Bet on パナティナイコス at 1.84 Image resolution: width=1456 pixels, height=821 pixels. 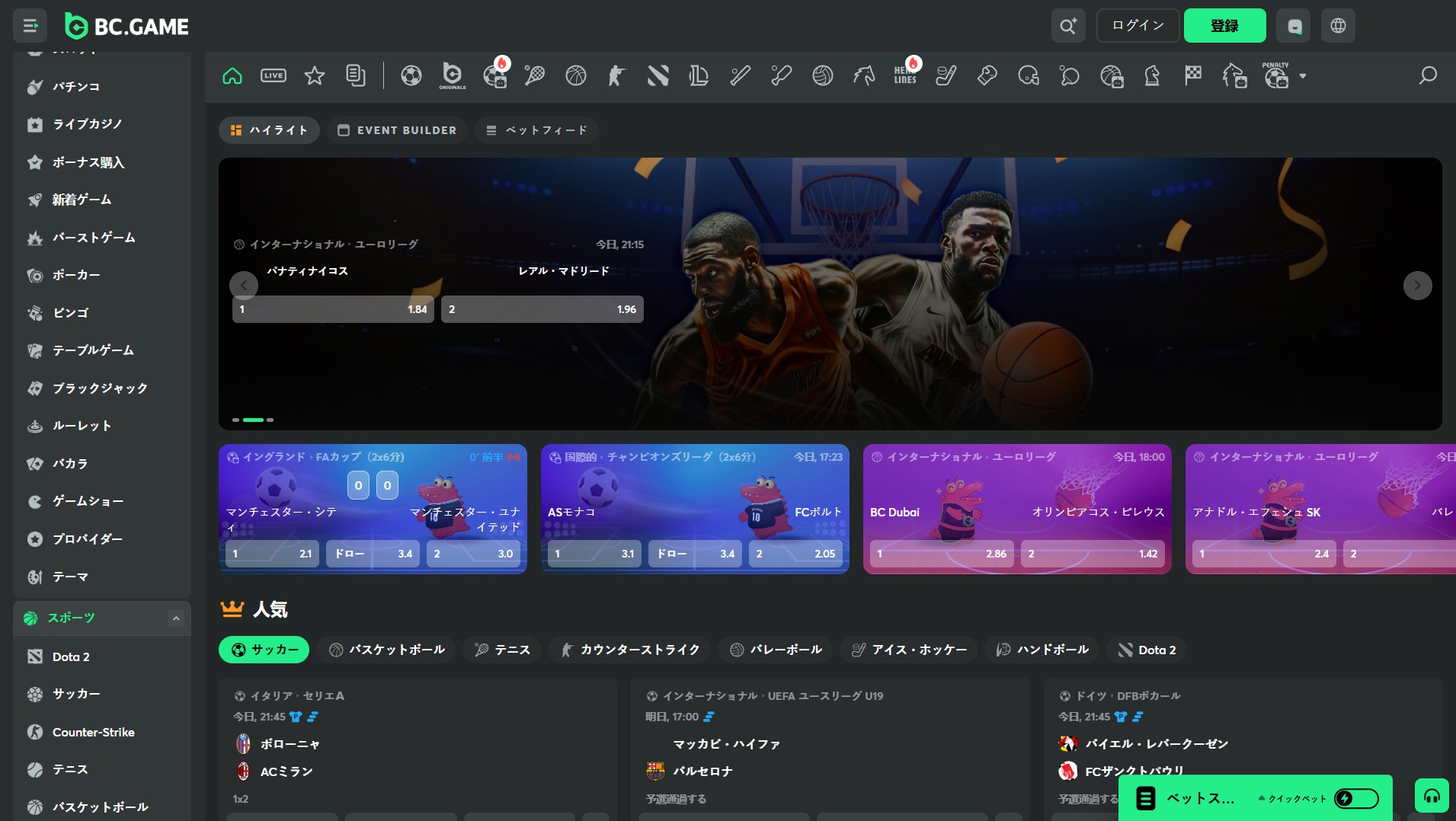tap(333, 309)
